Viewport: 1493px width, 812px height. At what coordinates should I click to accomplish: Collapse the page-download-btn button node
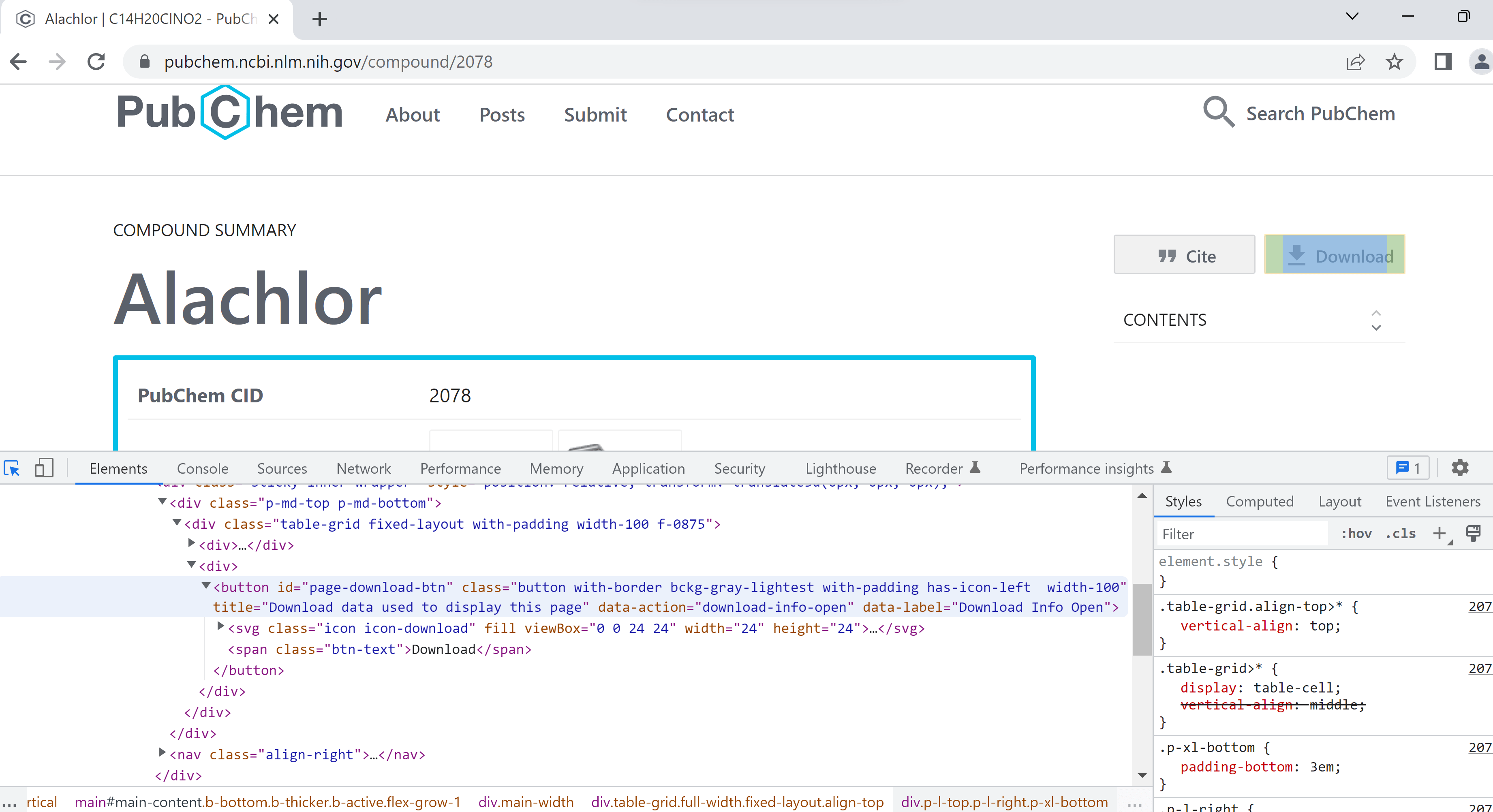tap(206, 586)
